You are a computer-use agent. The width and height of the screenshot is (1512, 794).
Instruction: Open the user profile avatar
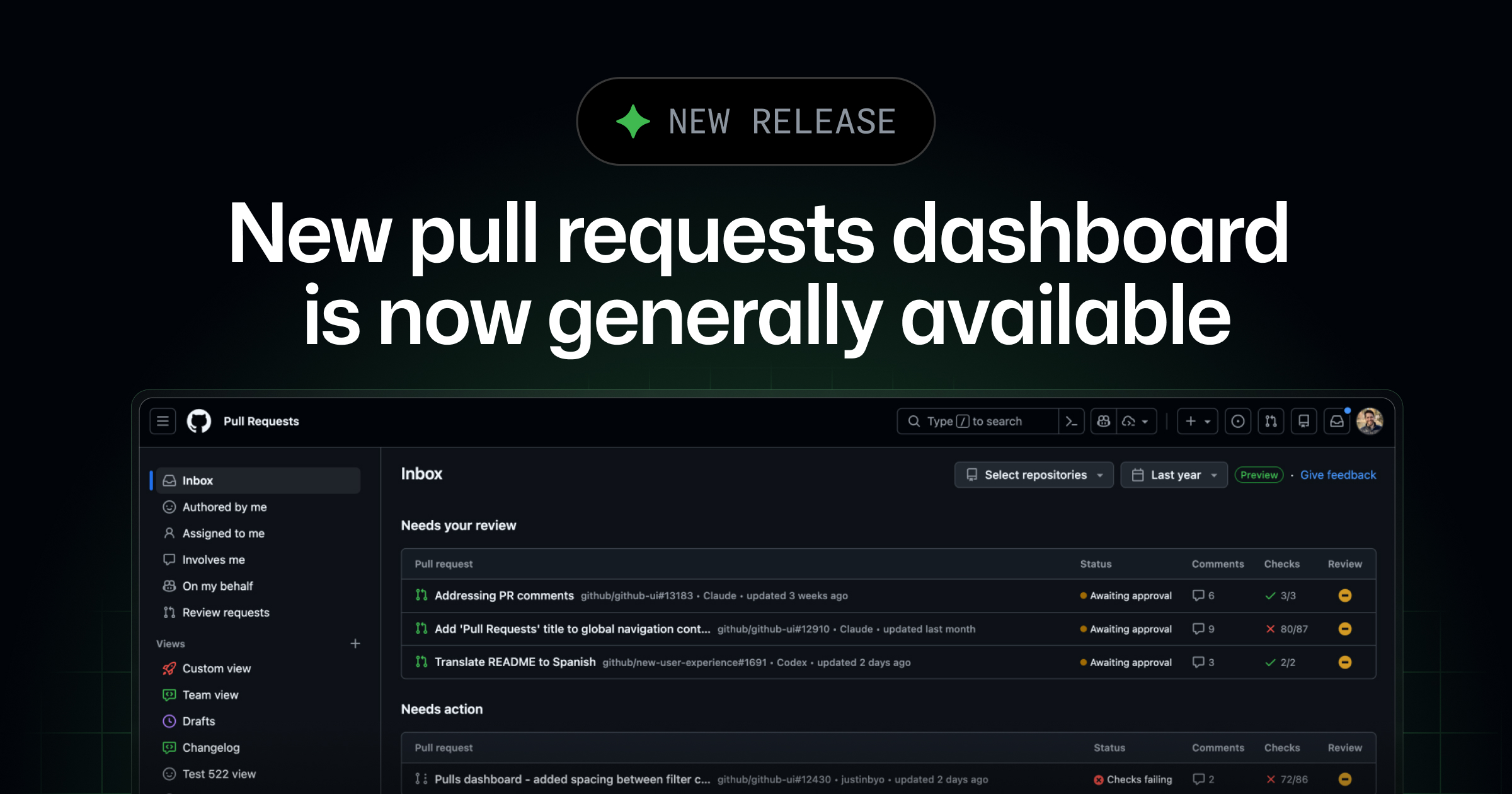coord(1370,421)
